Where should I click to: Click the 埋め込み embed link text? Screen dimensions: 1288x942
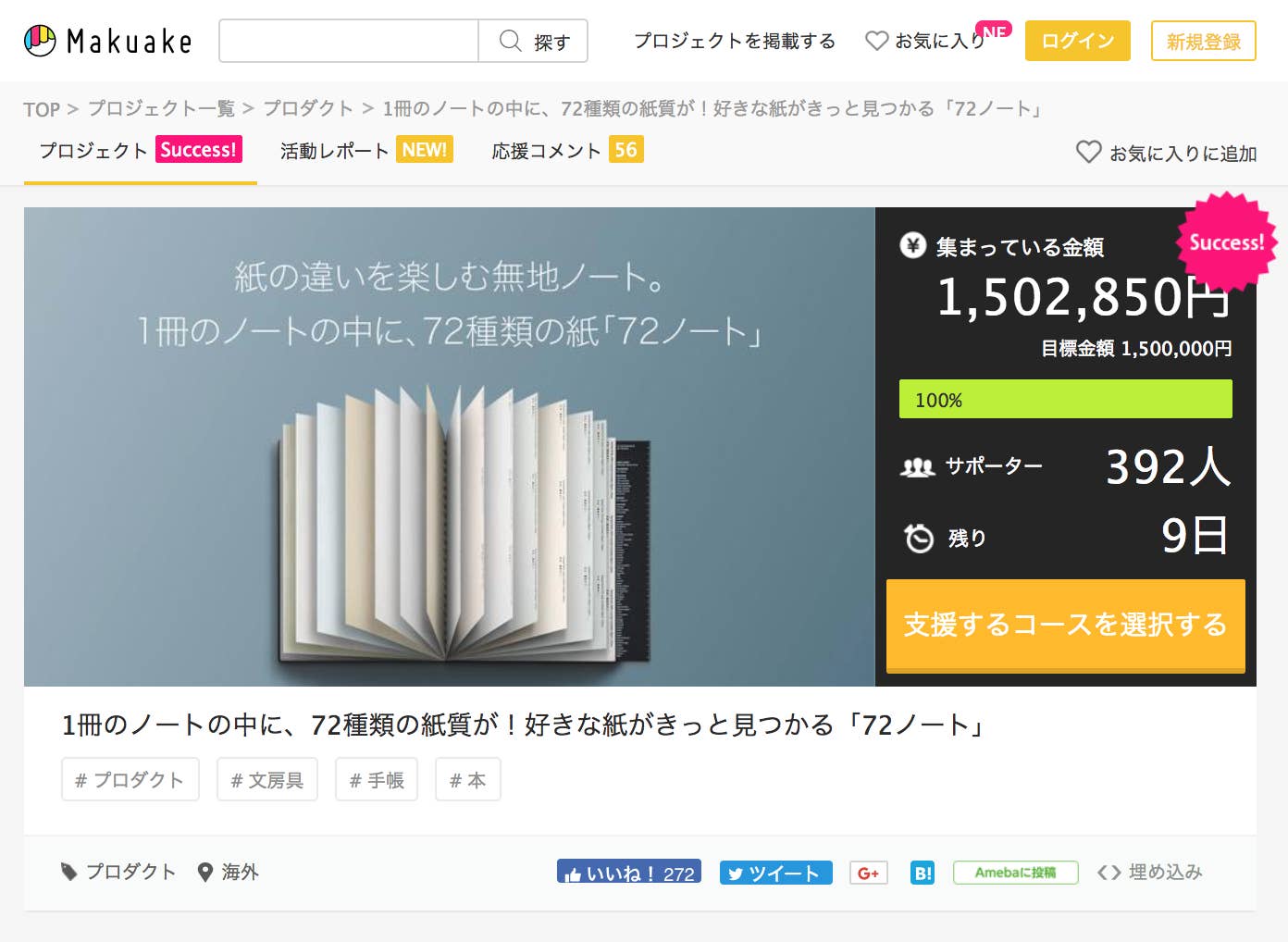(1166, 872)
